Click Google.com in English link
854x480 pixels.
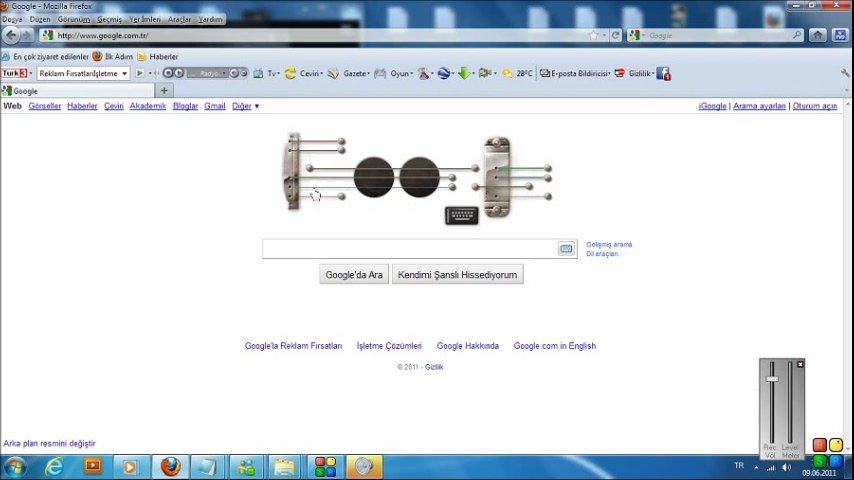pos(554,345)
